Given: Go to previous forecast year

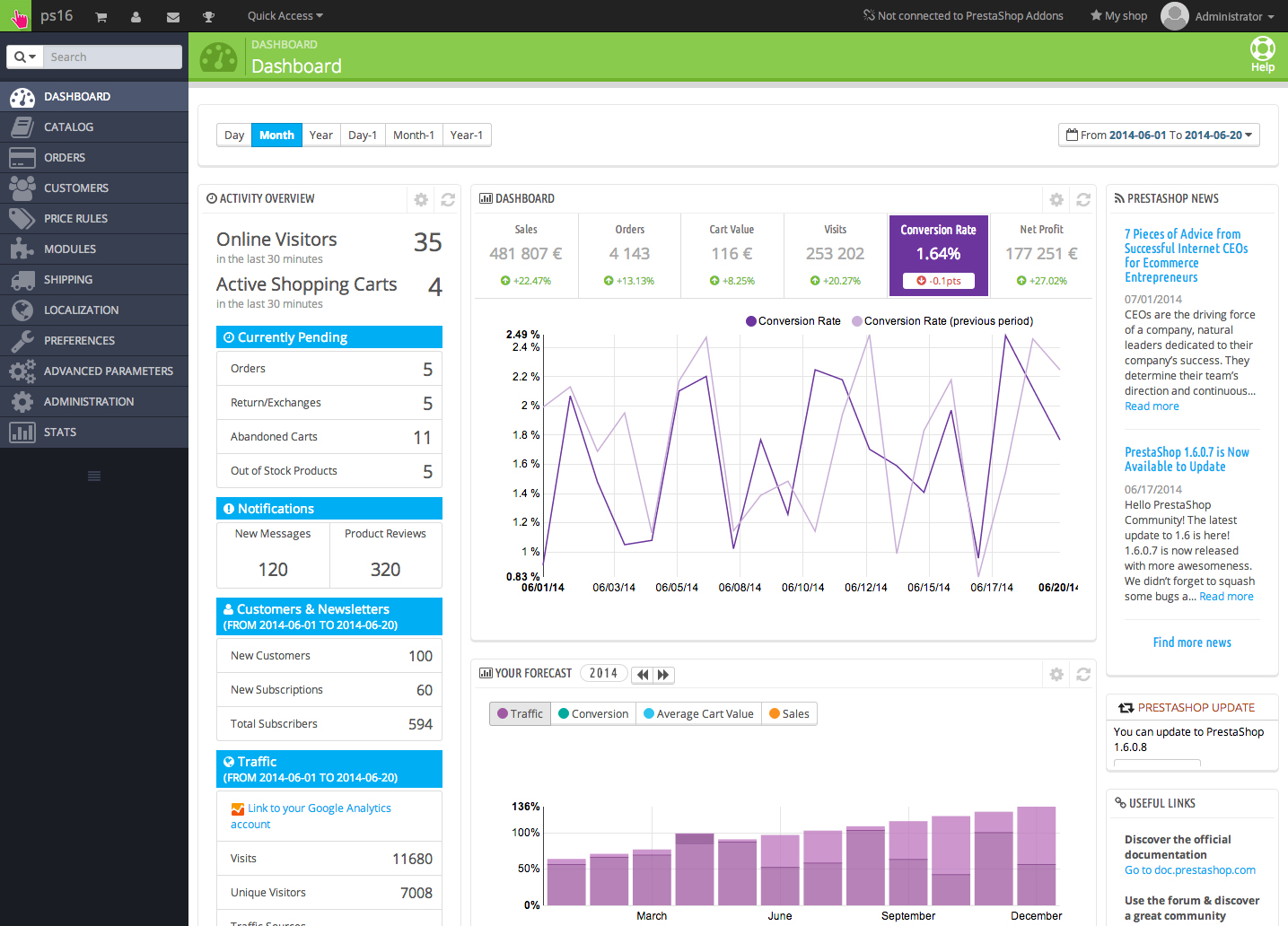Looking at the screenshot, I should [x=643, y=675].
